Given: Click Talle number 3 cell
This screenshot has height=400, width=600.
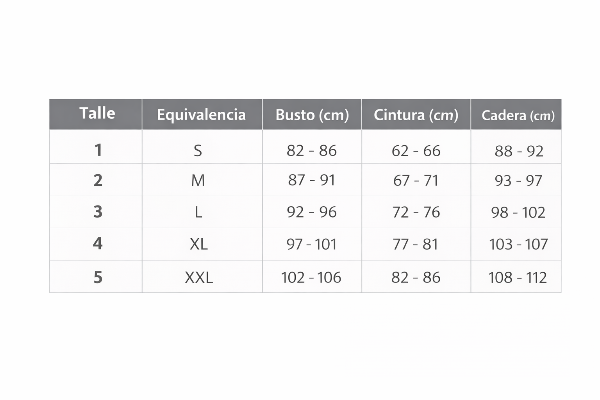Looking at the screenshot, I should [98, 212].
